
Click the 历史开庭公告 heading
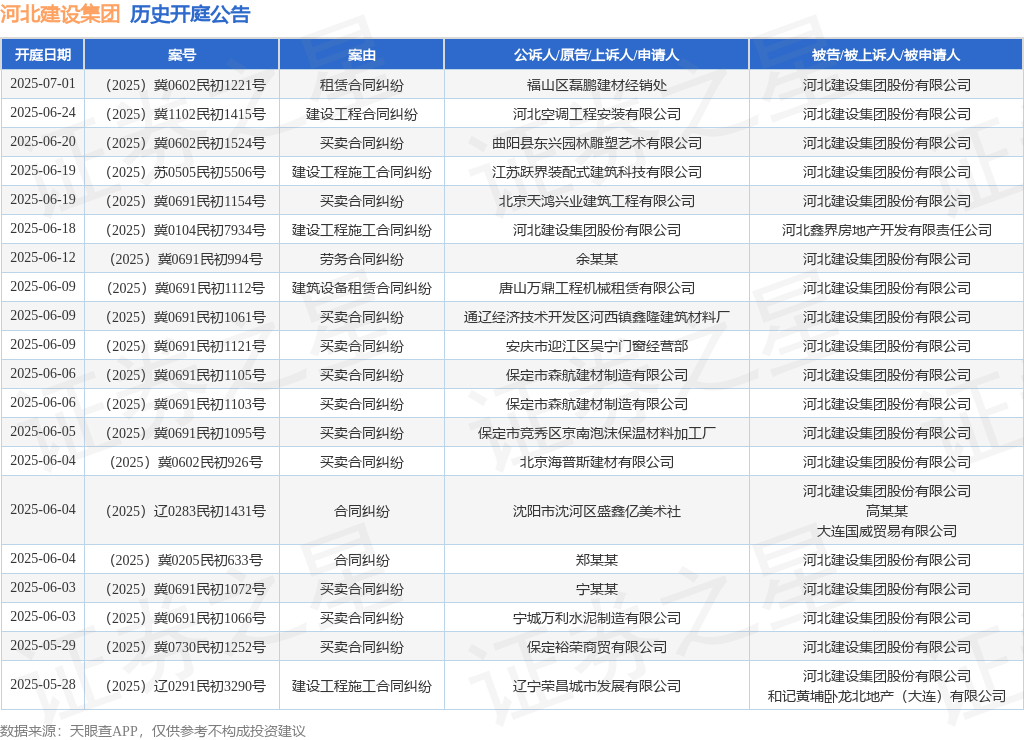pyautogui.click(x=190, y=14)
